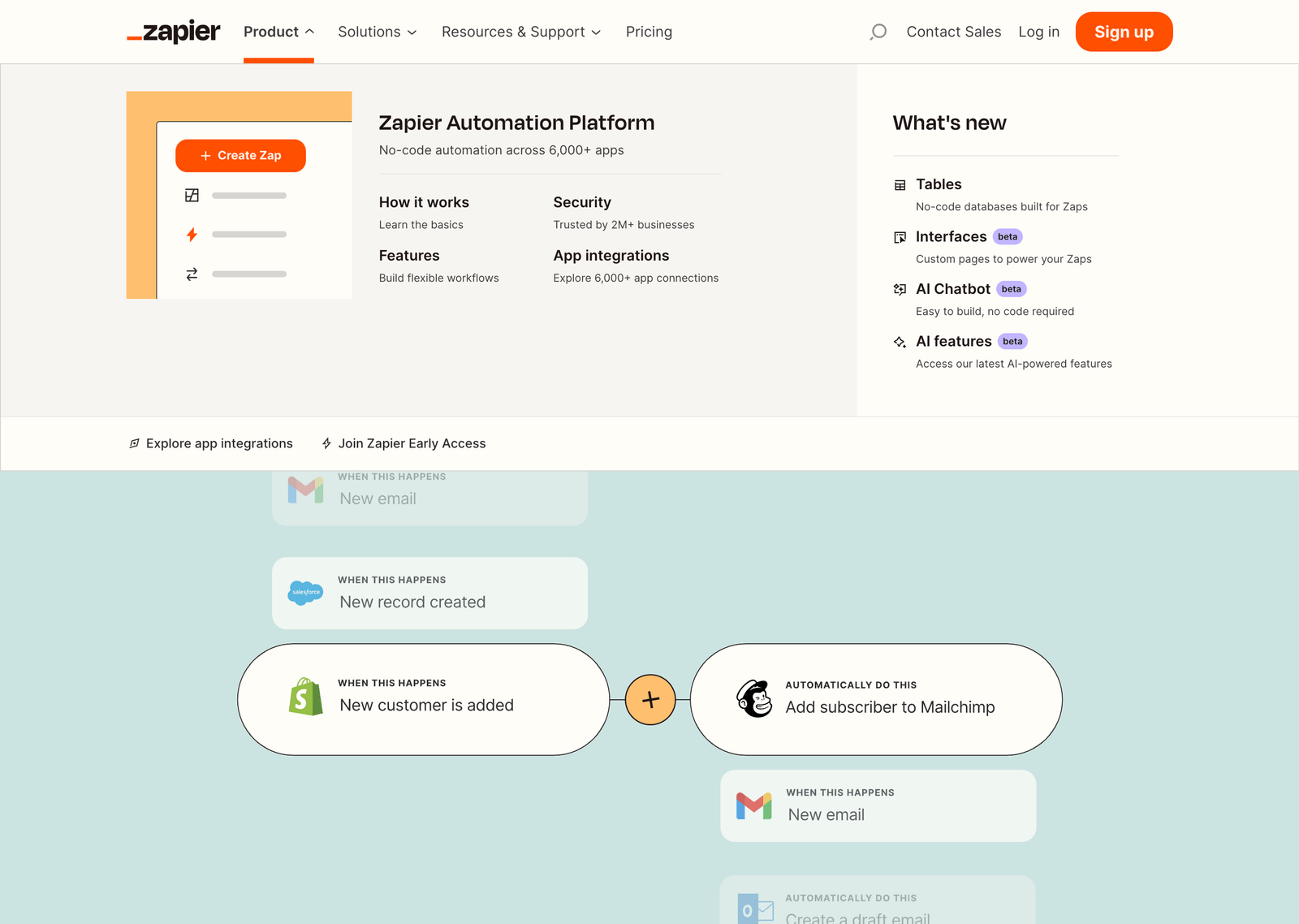Open AI Chatbot beta link
This screenshot has height=924, width=1299.
click(953, 289)
